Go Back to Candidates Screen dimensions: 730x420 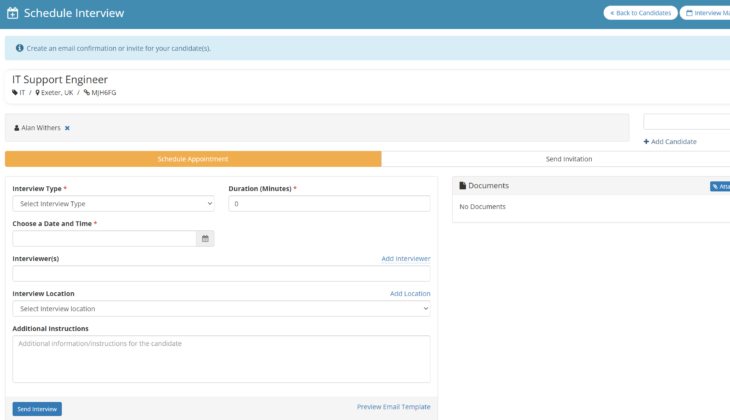point(639,13)
